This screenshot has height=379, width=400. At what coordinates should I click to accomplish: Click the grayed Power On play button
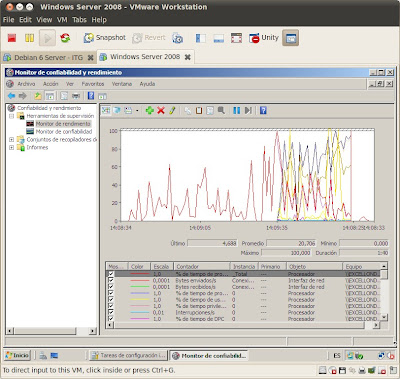click(x=47, y=38)
